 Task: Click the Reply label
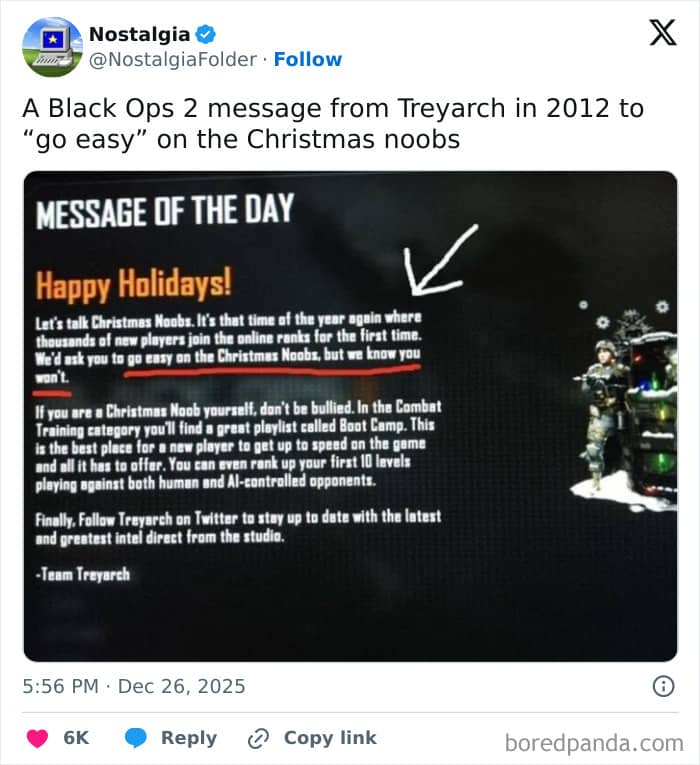pyautogui.click(x=189, y=738)
